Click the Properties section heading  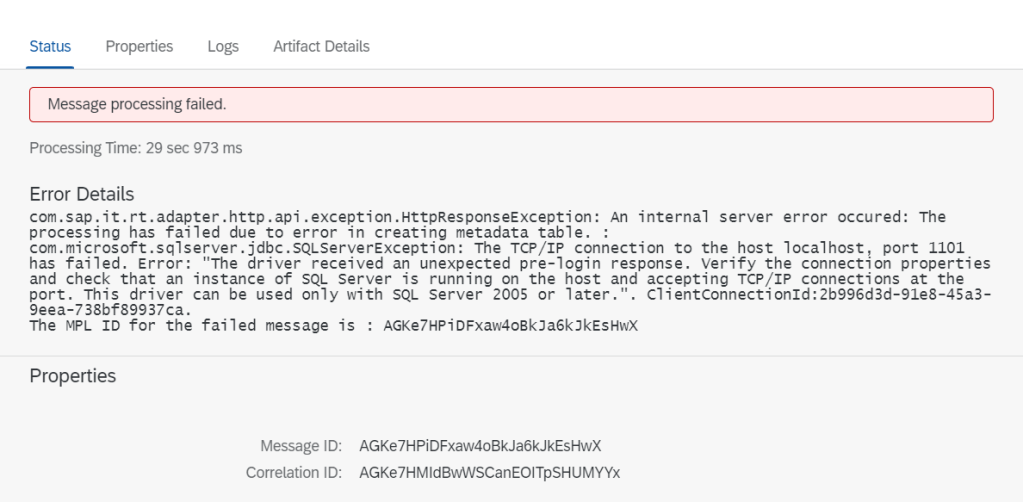(73, 376)
